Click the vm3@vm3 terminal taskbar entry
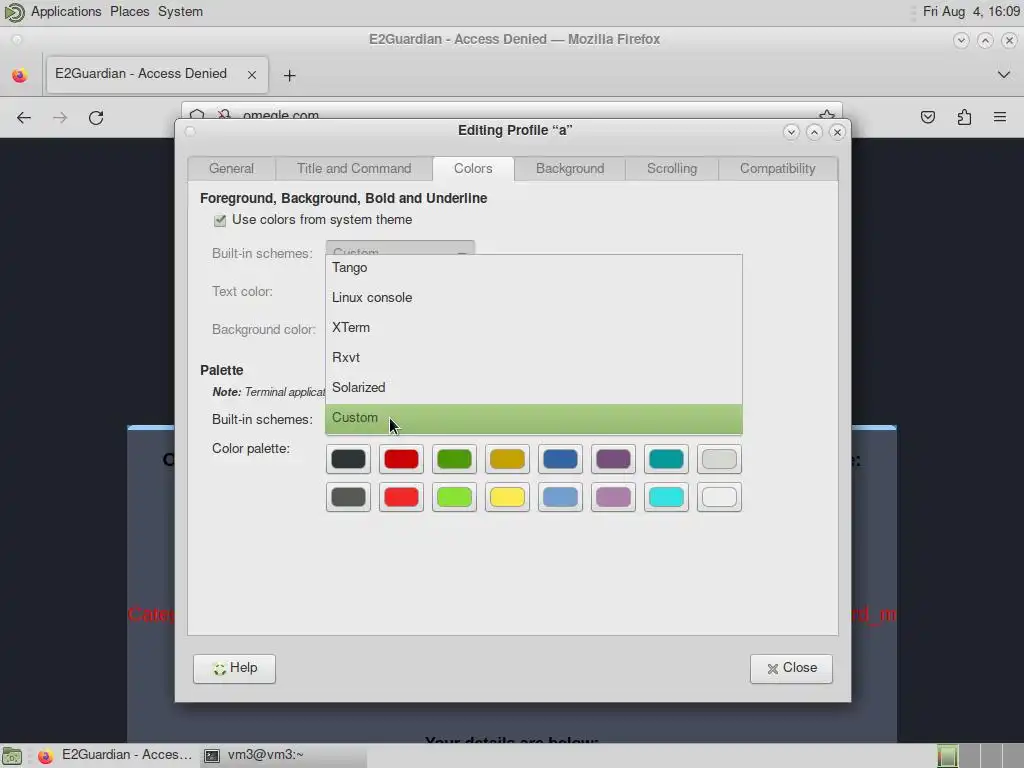Viewport: 1024px width, 768px height. click(x=283, y=756)
